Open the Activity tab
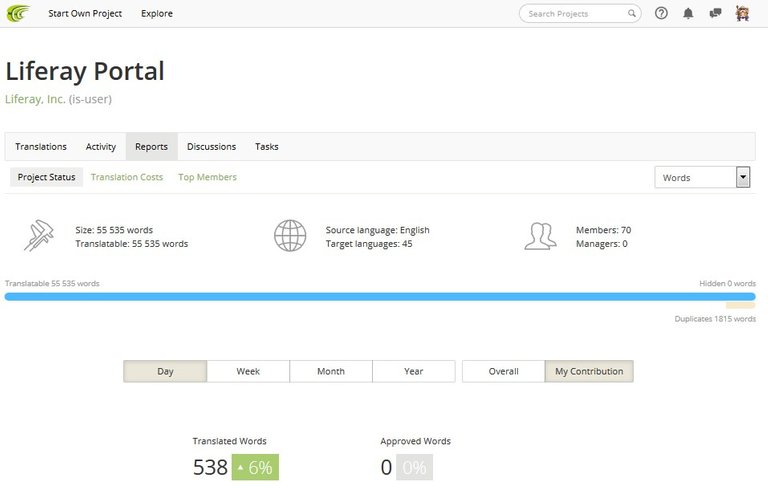Viewport: 768px width, 488px height. coord(100,146)
